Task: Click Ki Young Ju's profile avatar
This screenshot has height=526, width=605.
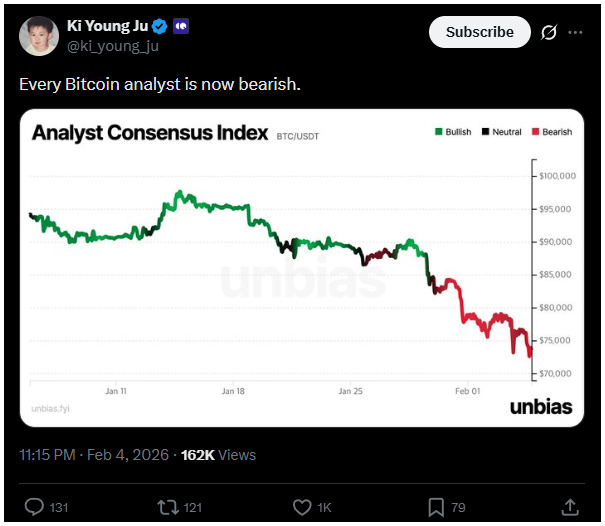Action: pyautogui.click(x=38, y=35)
